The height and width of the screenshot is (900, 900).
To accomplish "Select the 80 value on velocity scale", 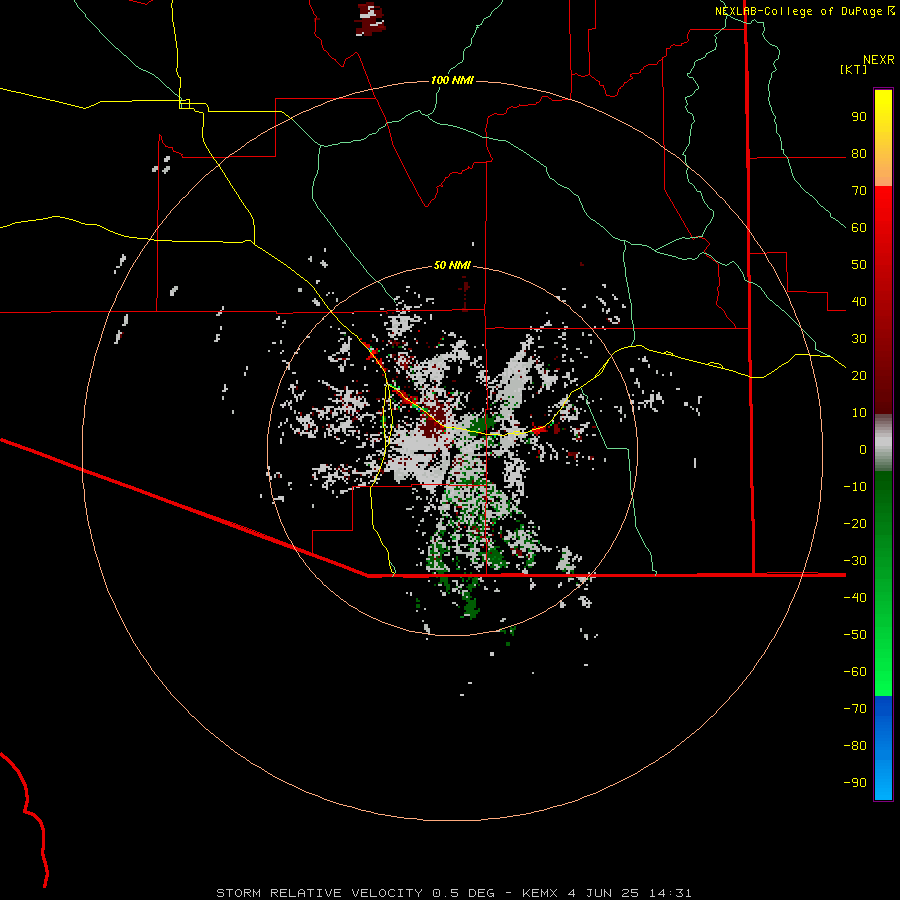I will coord(859,154).
